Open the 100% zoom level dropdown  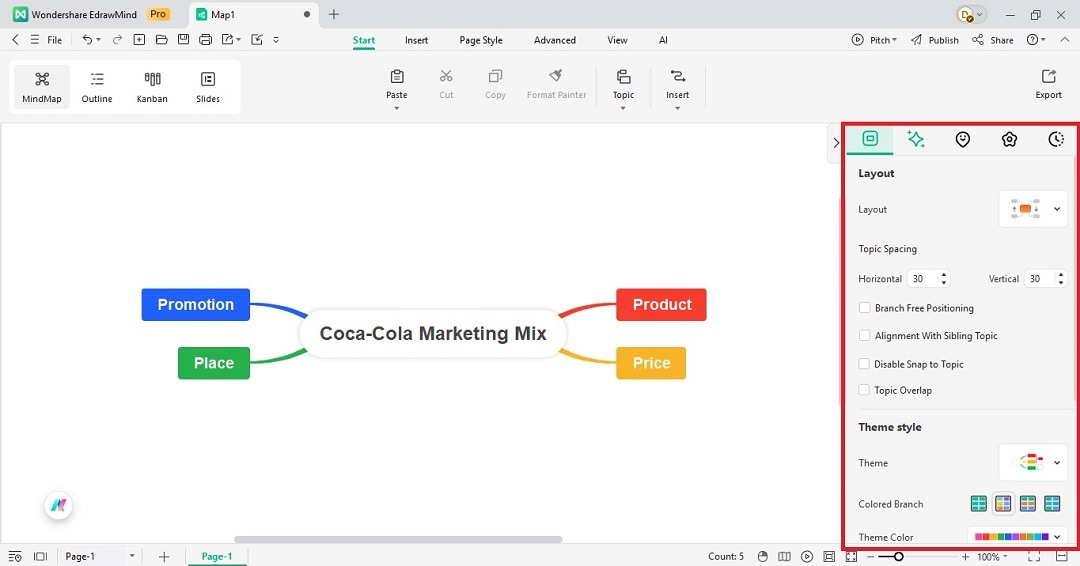993,556
